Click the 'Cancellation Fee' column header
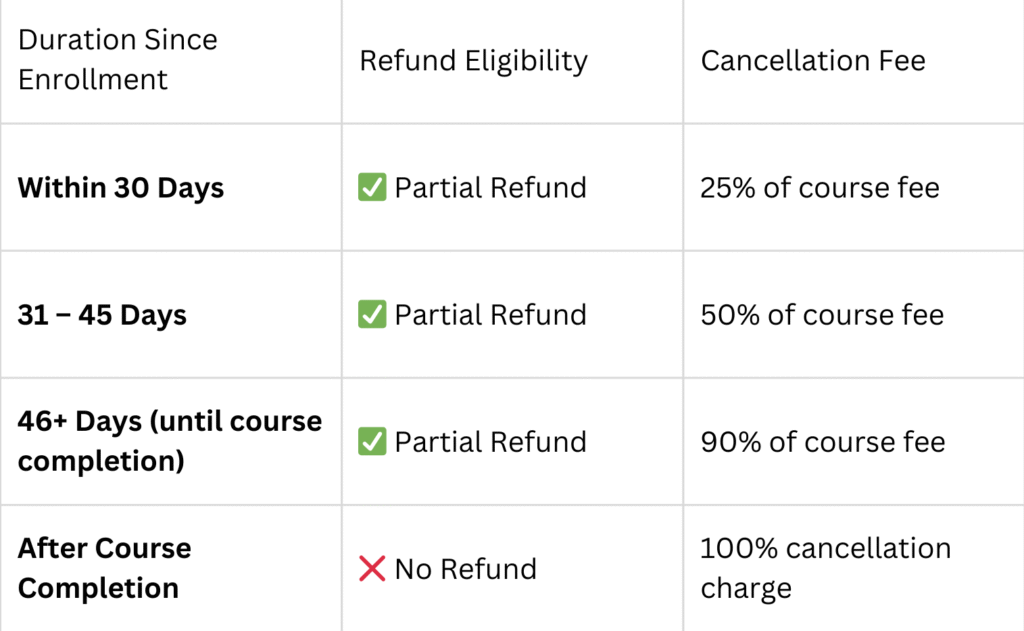The height and width of the screenshot is (631, 1024). click(813, 60)
